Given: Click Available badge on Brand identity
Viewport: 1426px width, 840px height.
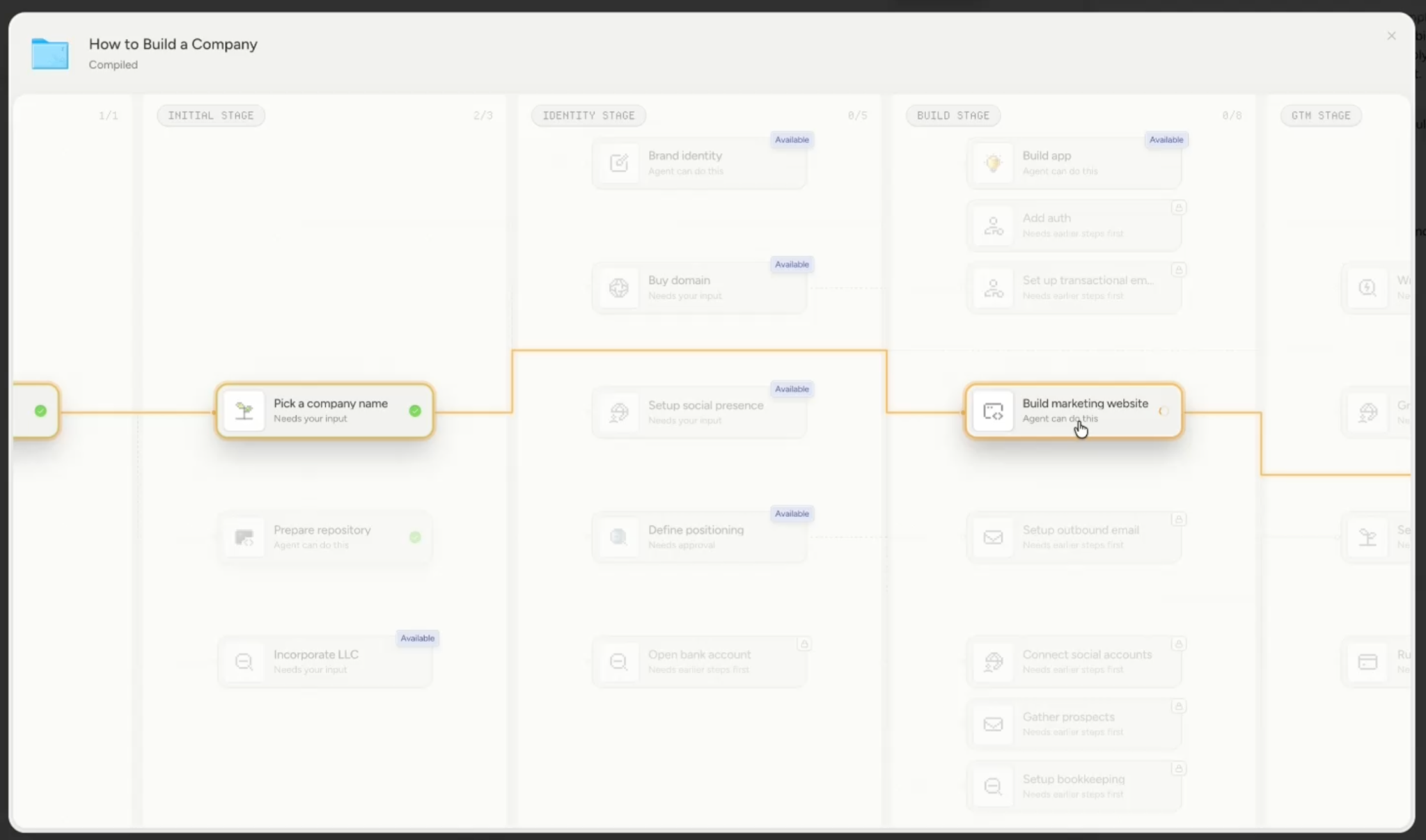Looking at the screenshot, I should [x=792, y=140].
